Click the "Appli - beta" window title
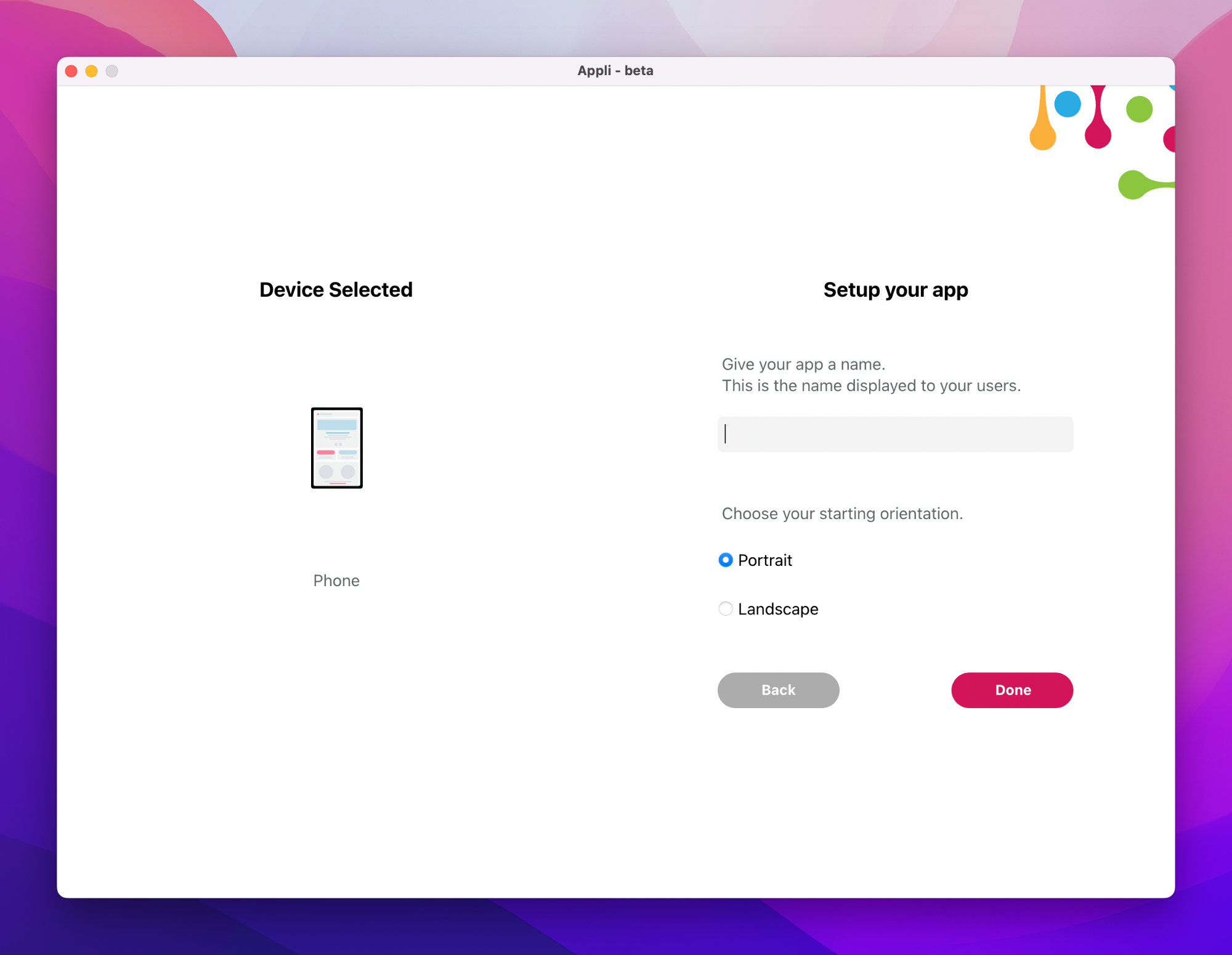This screenshot has width=1232, height=955. pos(615,71)
